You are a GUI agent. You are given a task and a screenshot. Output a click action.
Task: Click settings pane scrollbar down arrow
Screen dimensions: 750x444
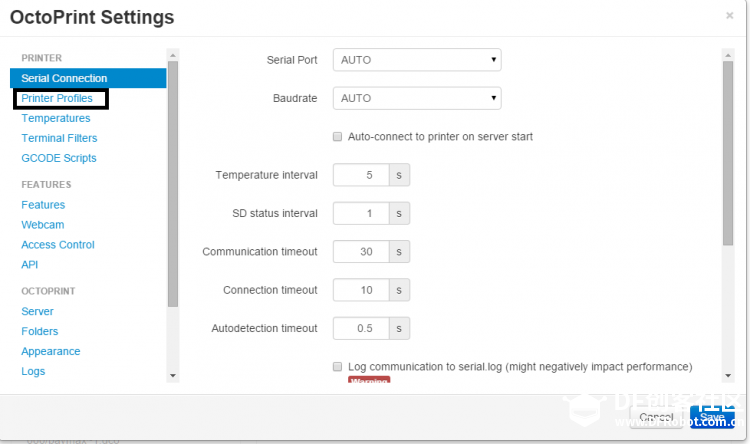(x=728, y=376)
